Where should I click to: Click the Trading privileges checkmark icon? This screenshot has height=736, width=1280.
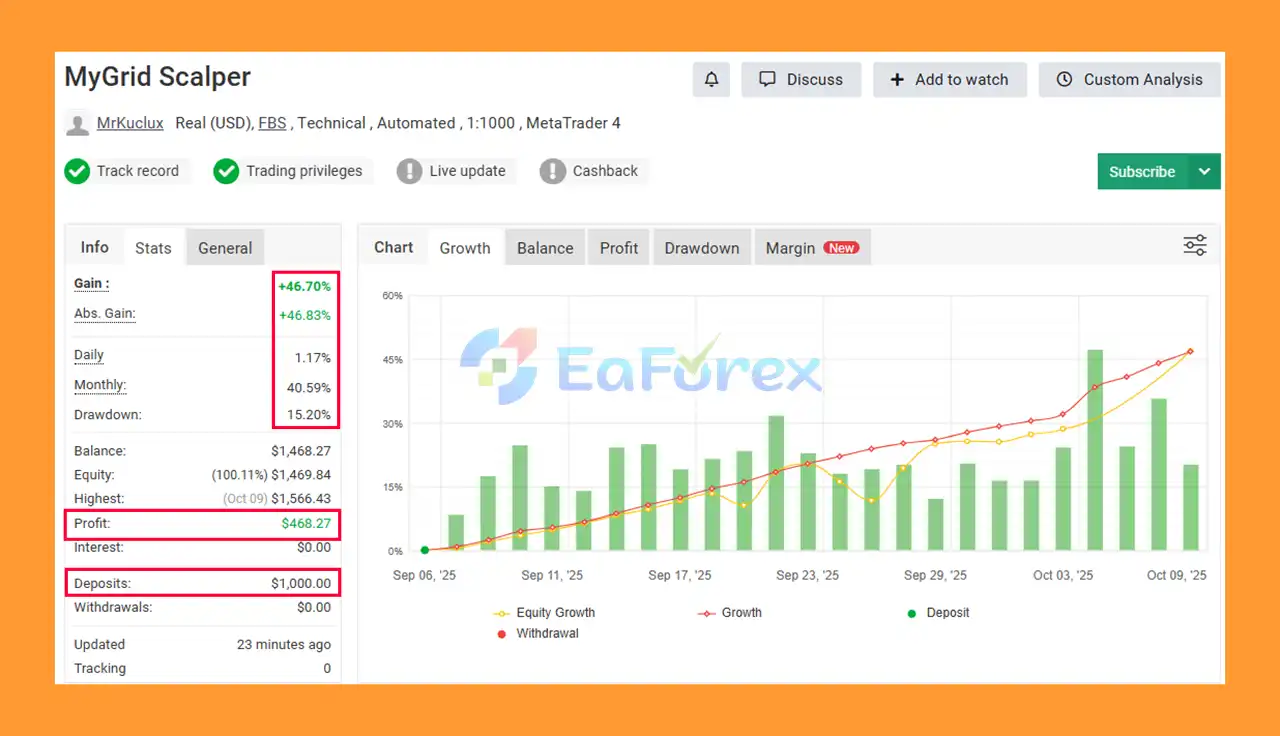pyautogui.click(x=226, y=171)
